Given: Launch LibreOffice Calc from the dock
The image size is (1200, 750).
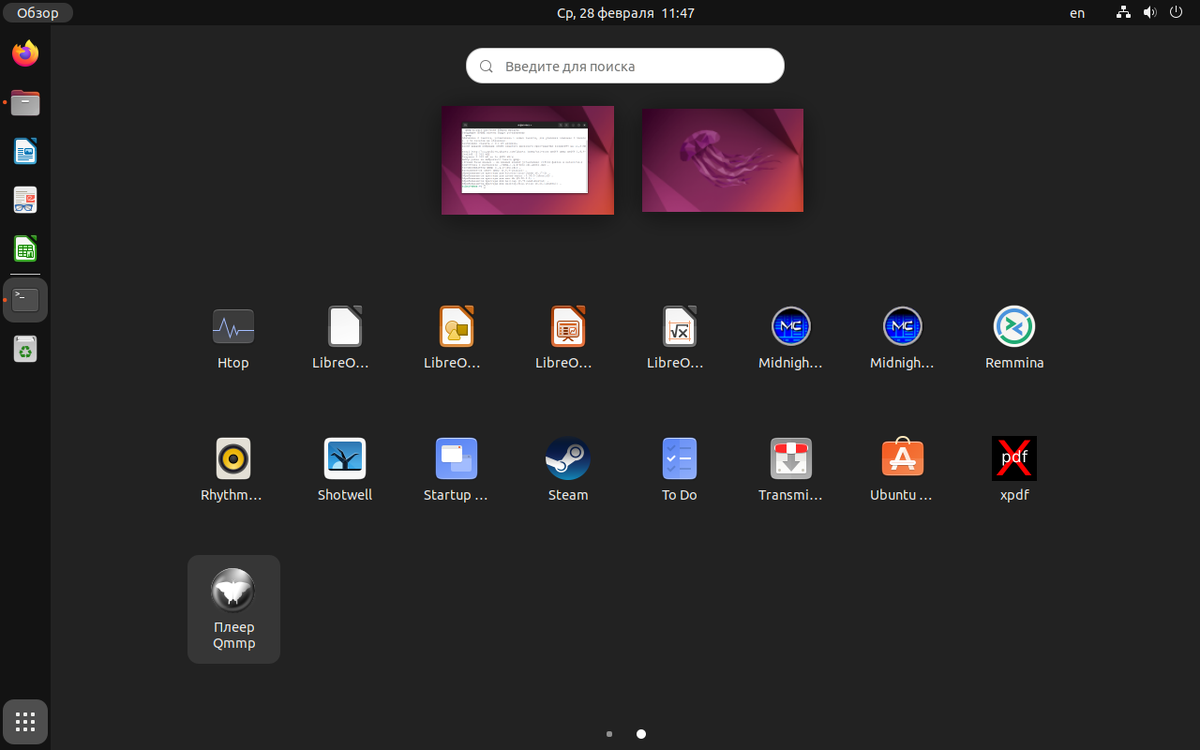Looking at the screenshot, I should coord(25,249).
